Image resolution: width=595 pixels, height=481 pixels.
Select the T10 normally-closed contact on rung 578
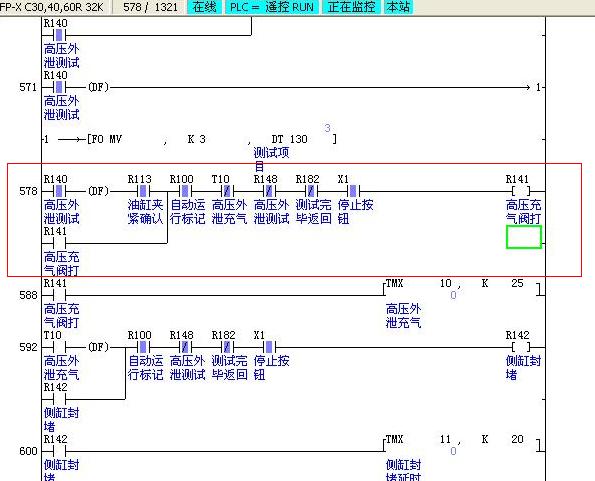[x=227, y=191]
